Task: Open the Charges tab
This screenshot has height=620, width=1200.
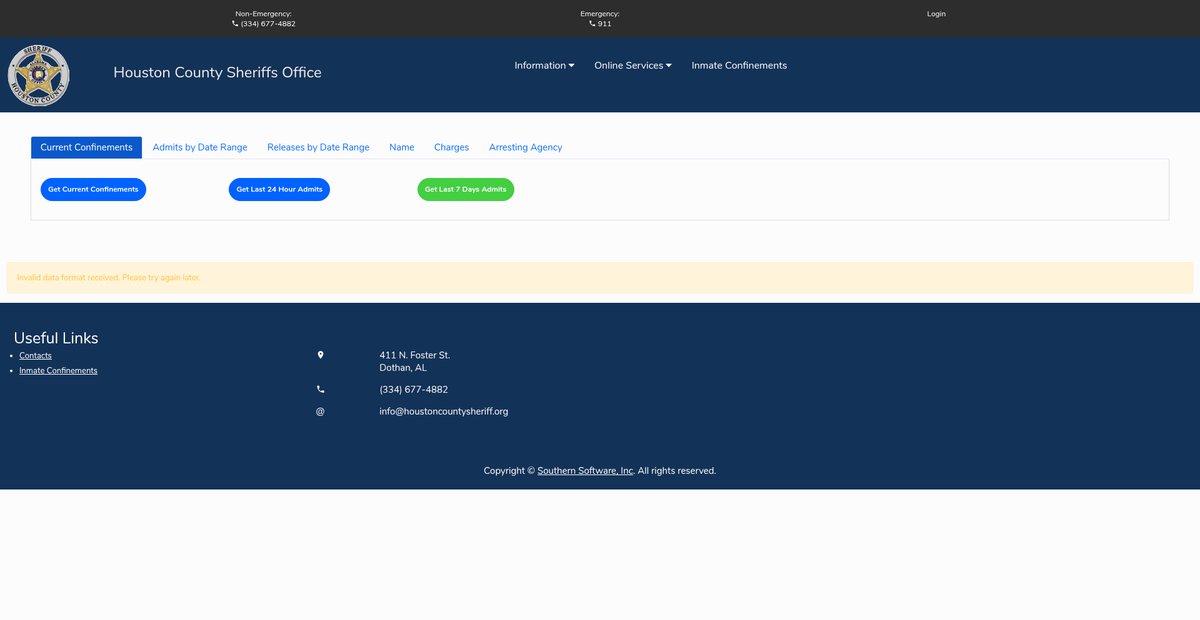Action: 451,147
